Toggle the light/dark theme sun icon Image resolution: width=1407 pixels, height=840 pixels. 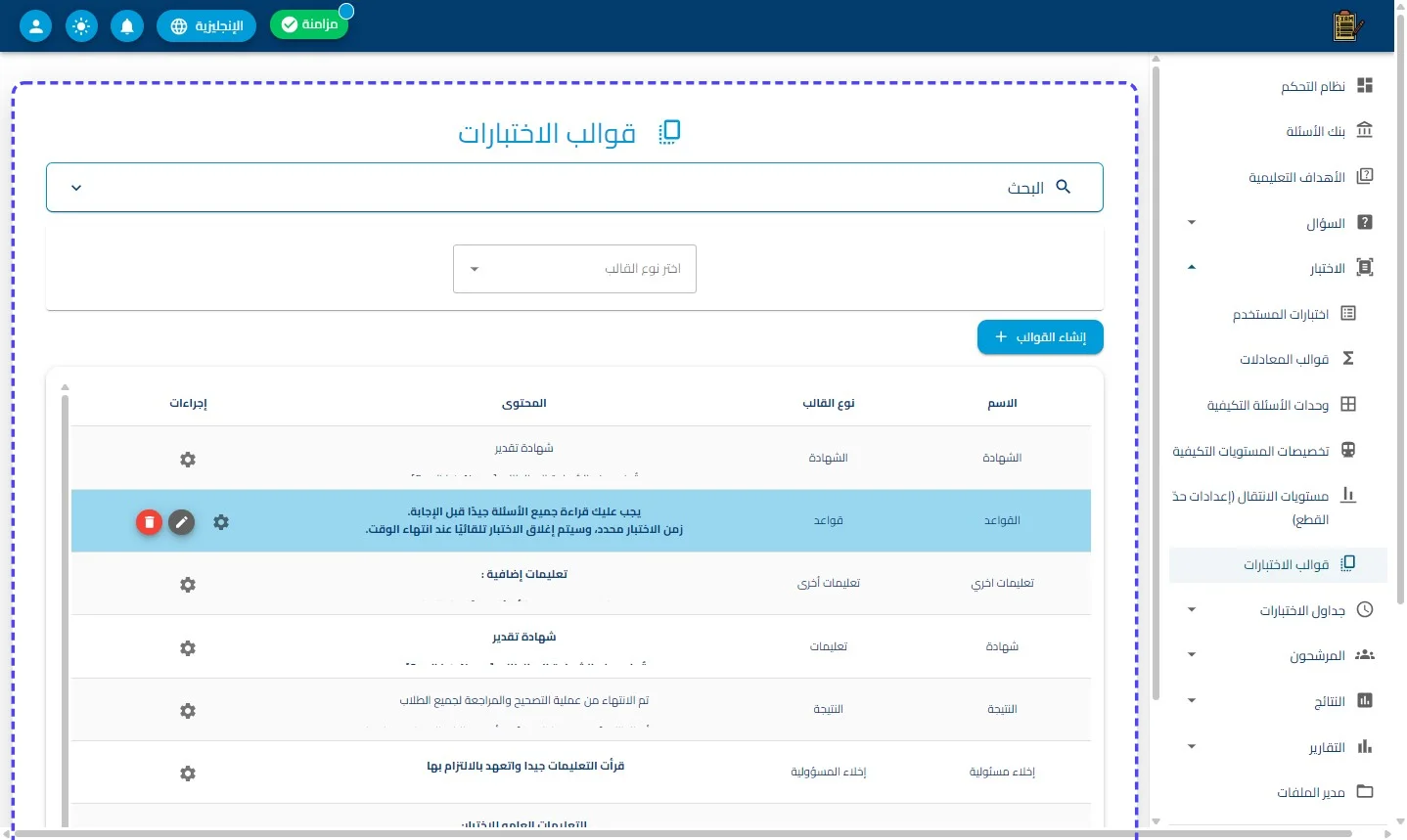[x=81, y=26]
